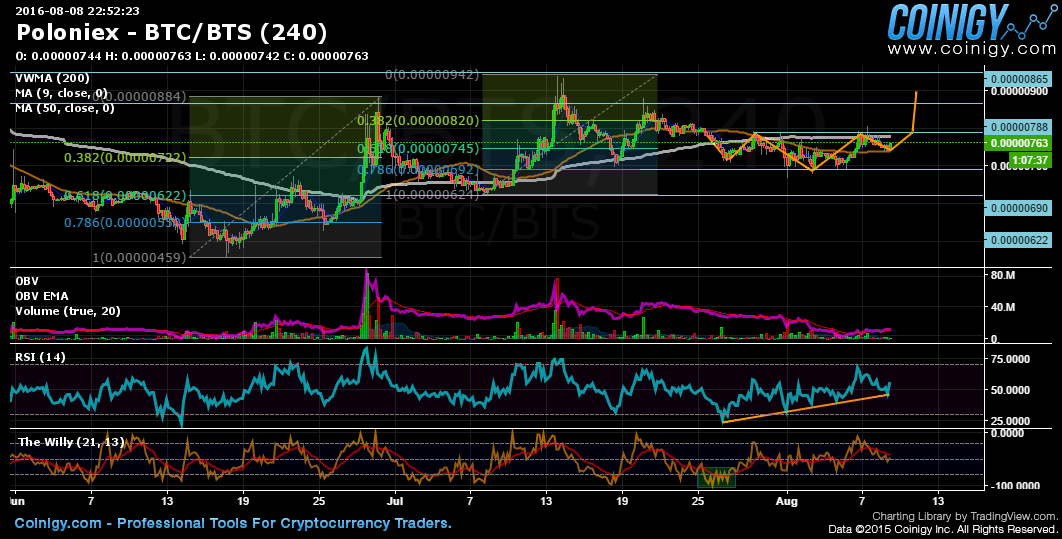1062x539 pixels.
Task: Click the Data ©2015 Coinigy Inc. copyright text
Action: tap(942, 528)
